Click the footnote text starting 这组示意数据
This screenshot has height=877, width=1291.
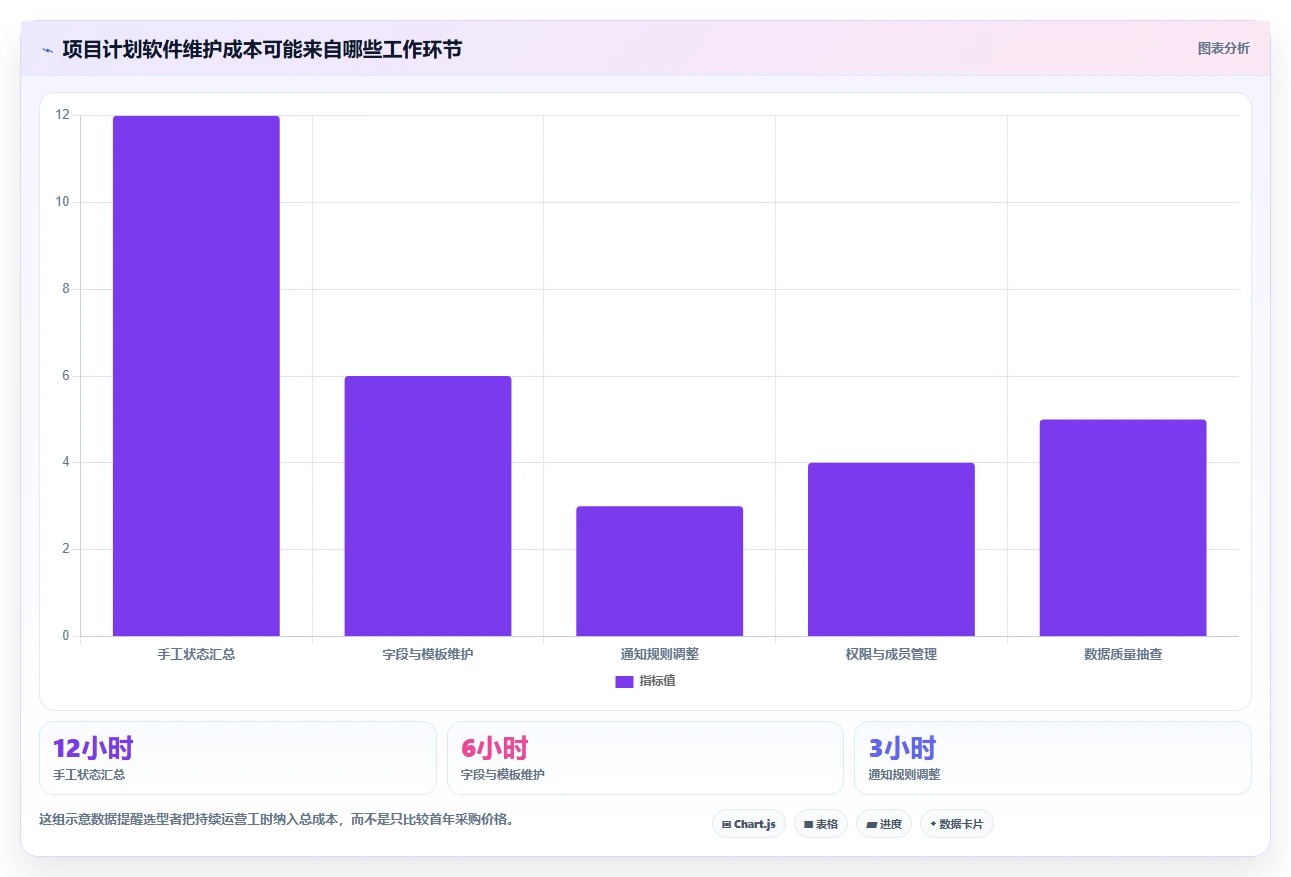click(277, 819)
